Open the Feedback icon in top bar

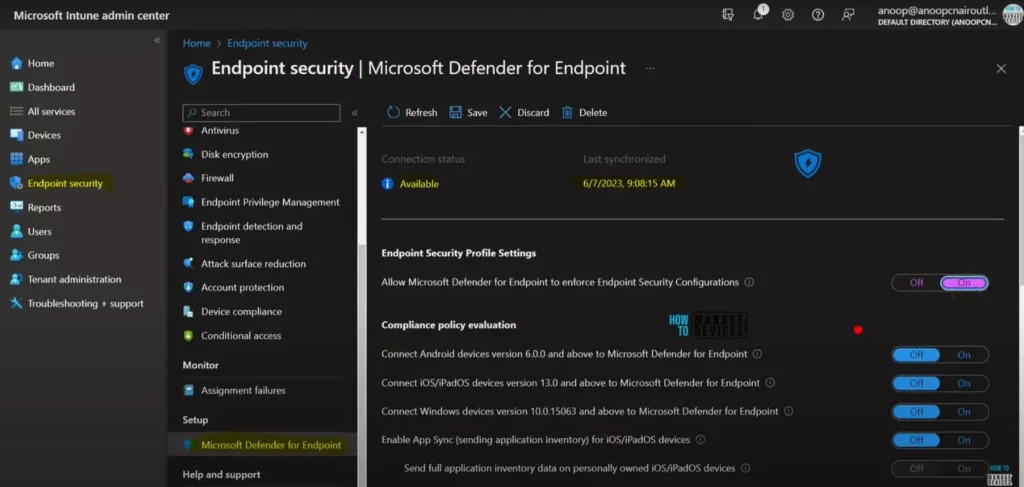click(848, 14)
